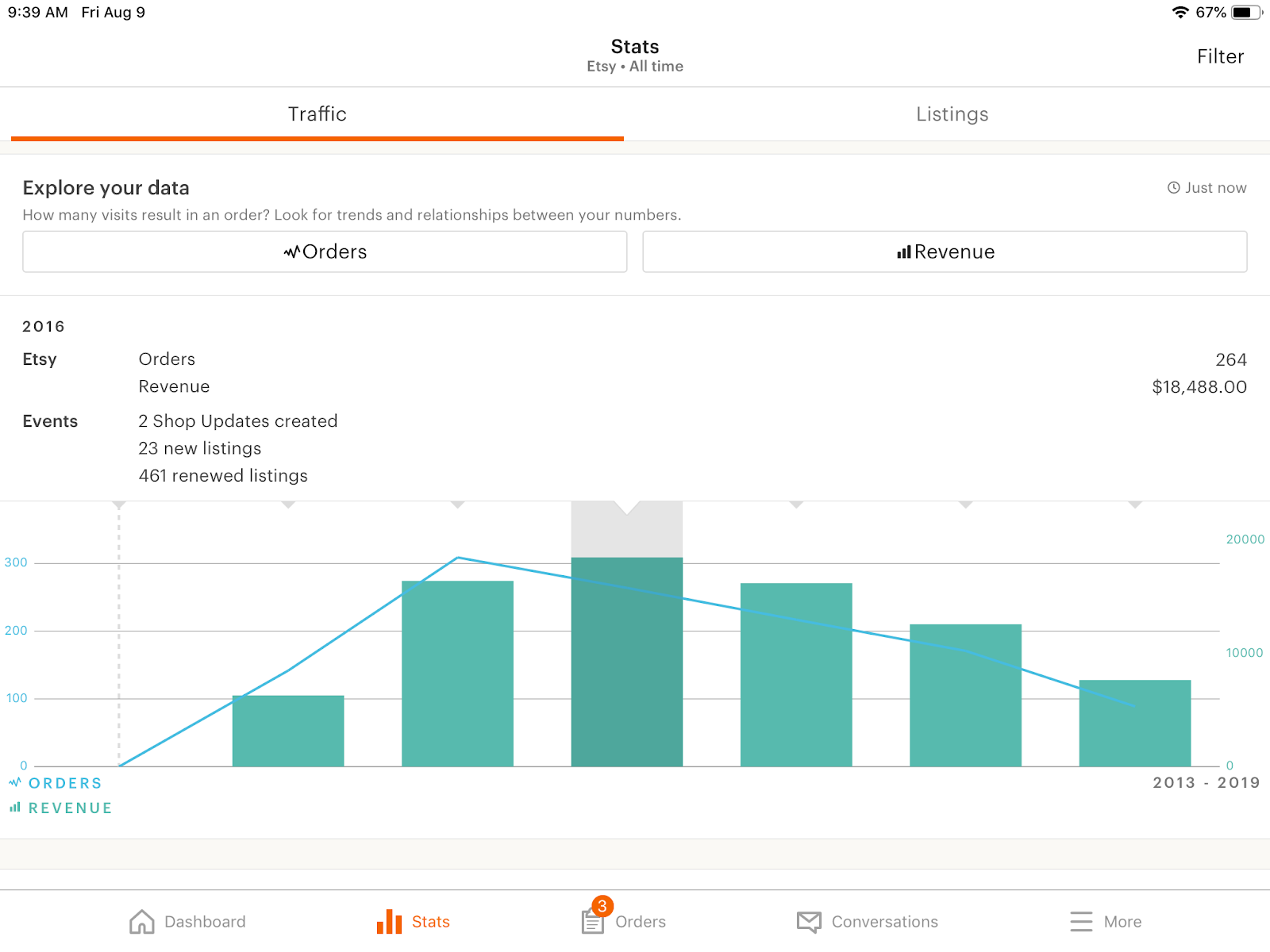Screen dimensions: 1270x952
Task: Open the Filter options
Action: [x=1220, y=56]
